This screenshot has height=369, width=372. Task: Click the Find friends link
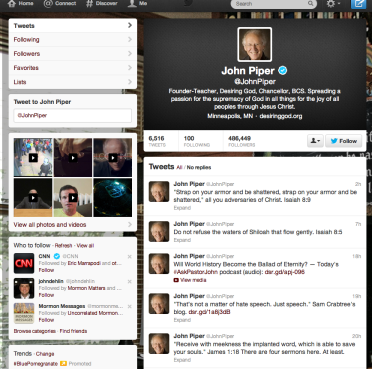coord(73,331)
